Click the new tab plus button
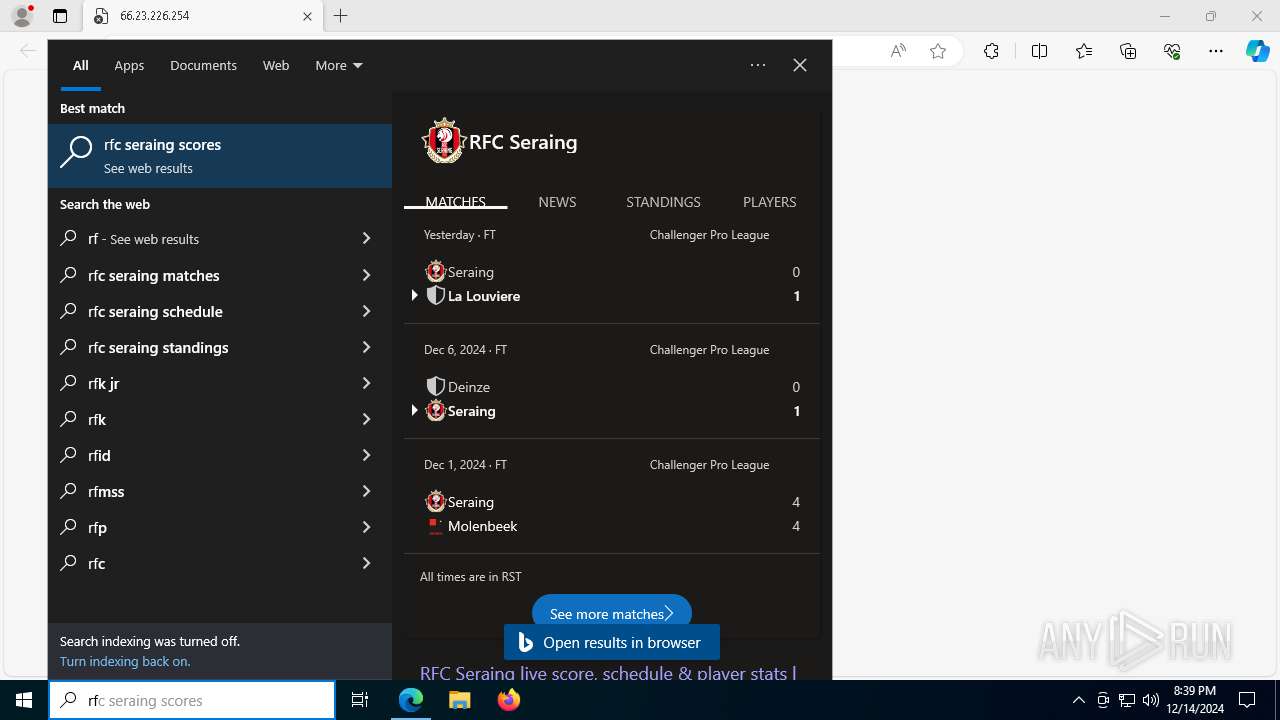Image resolution: width=1280 pixels, height=720 pixels. (340, 16)
